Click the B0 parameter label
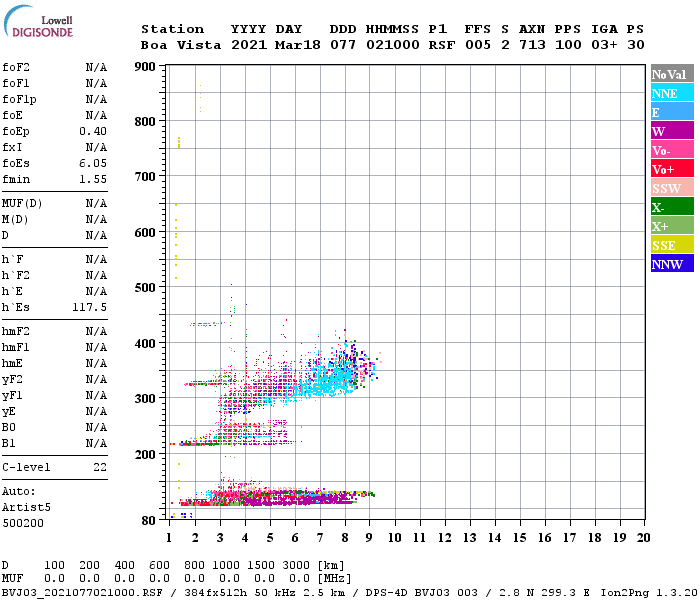The height and width of the screenshot is (600, 700). (8, 428)
